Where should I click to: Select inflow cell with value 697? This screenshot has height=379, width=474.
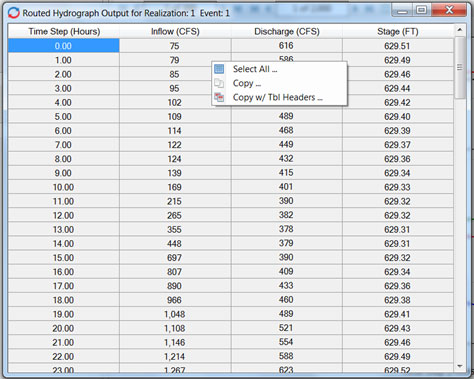[175, 258]
